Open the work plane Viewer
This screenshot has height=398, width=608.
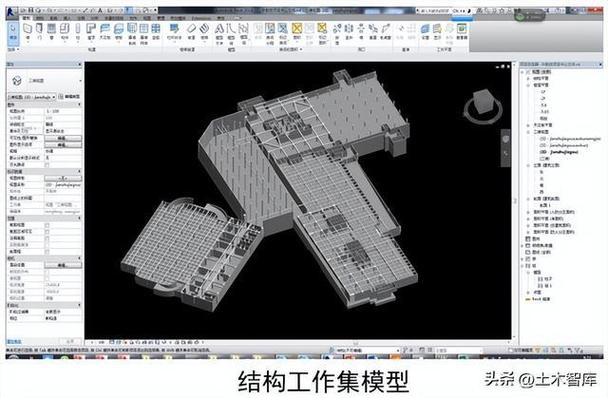[x=461, y=31]
